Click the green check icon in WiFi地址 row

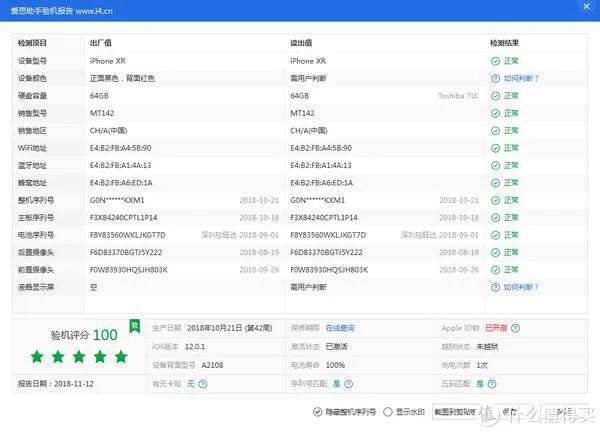(x=495, y=148)
